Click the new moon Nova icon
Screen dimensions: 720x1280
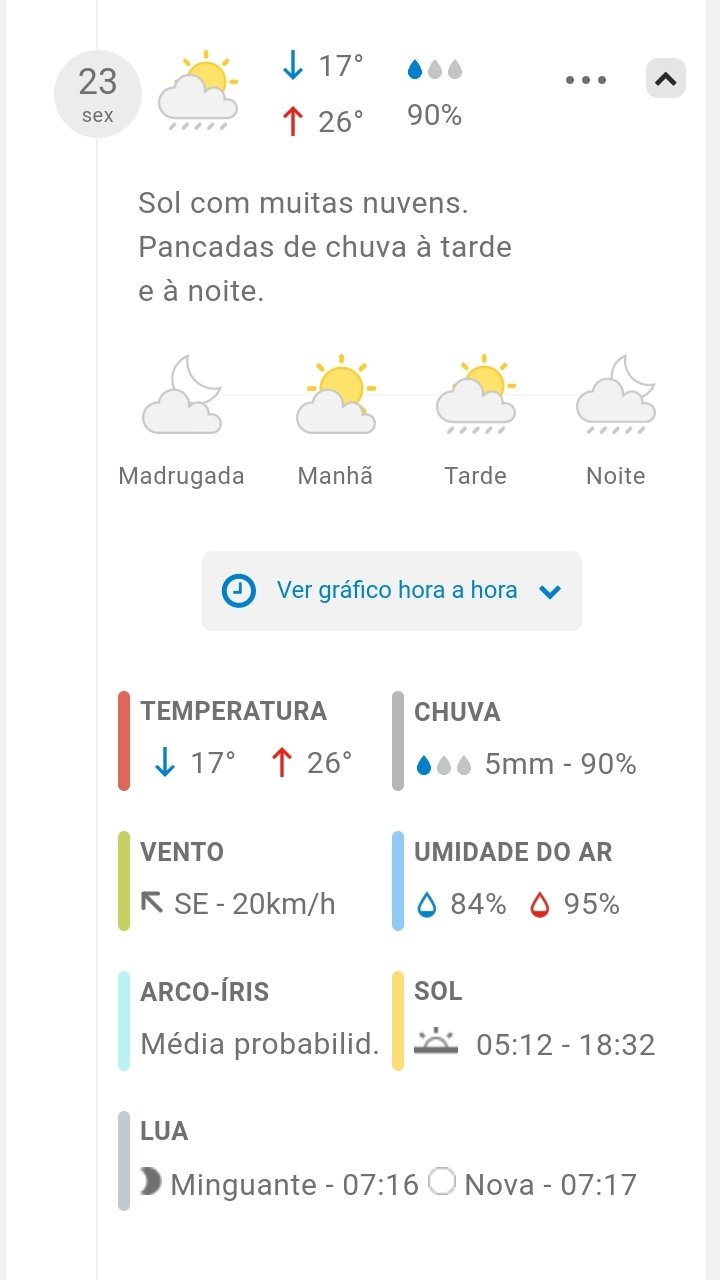pyautogui.click(x=442, y=1183)
